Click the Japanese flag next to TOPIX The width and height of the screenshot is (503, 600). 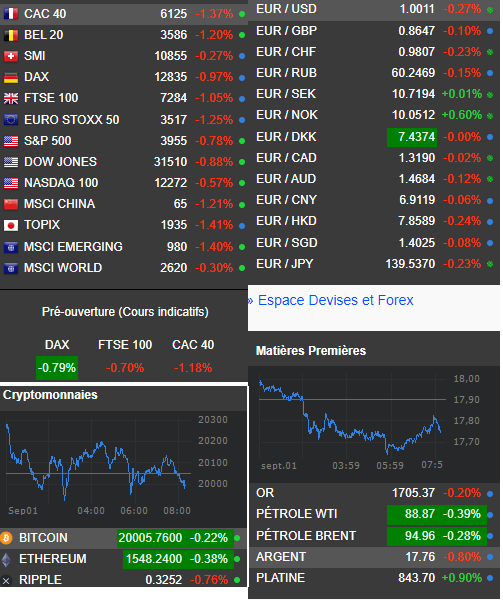click(11, 225)
